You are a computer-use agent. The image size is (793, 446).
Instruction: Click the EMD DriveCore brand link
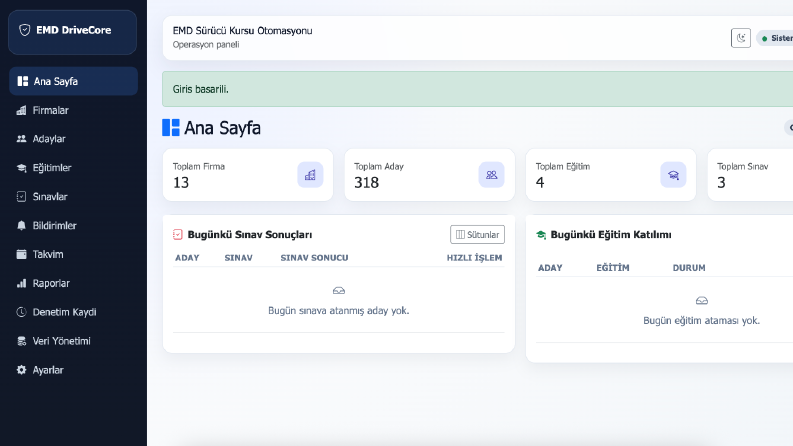72,32
